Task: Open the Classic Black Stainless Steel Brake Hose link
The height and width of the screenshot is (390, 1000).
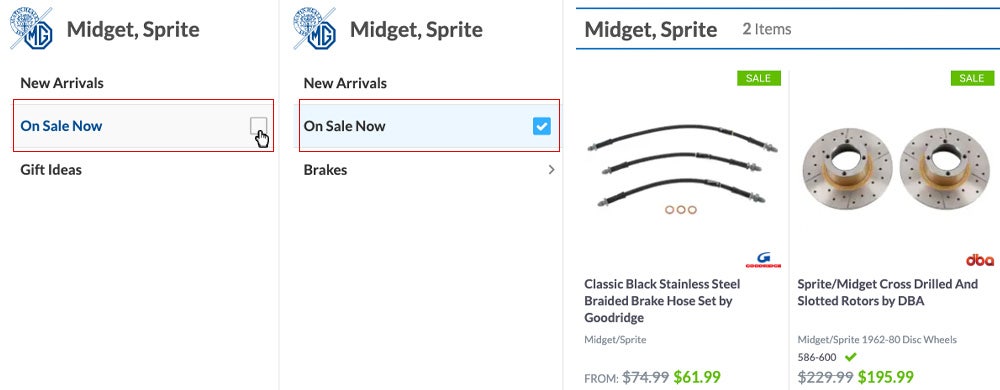Action: pyautogui.click(x=663, y=301)
